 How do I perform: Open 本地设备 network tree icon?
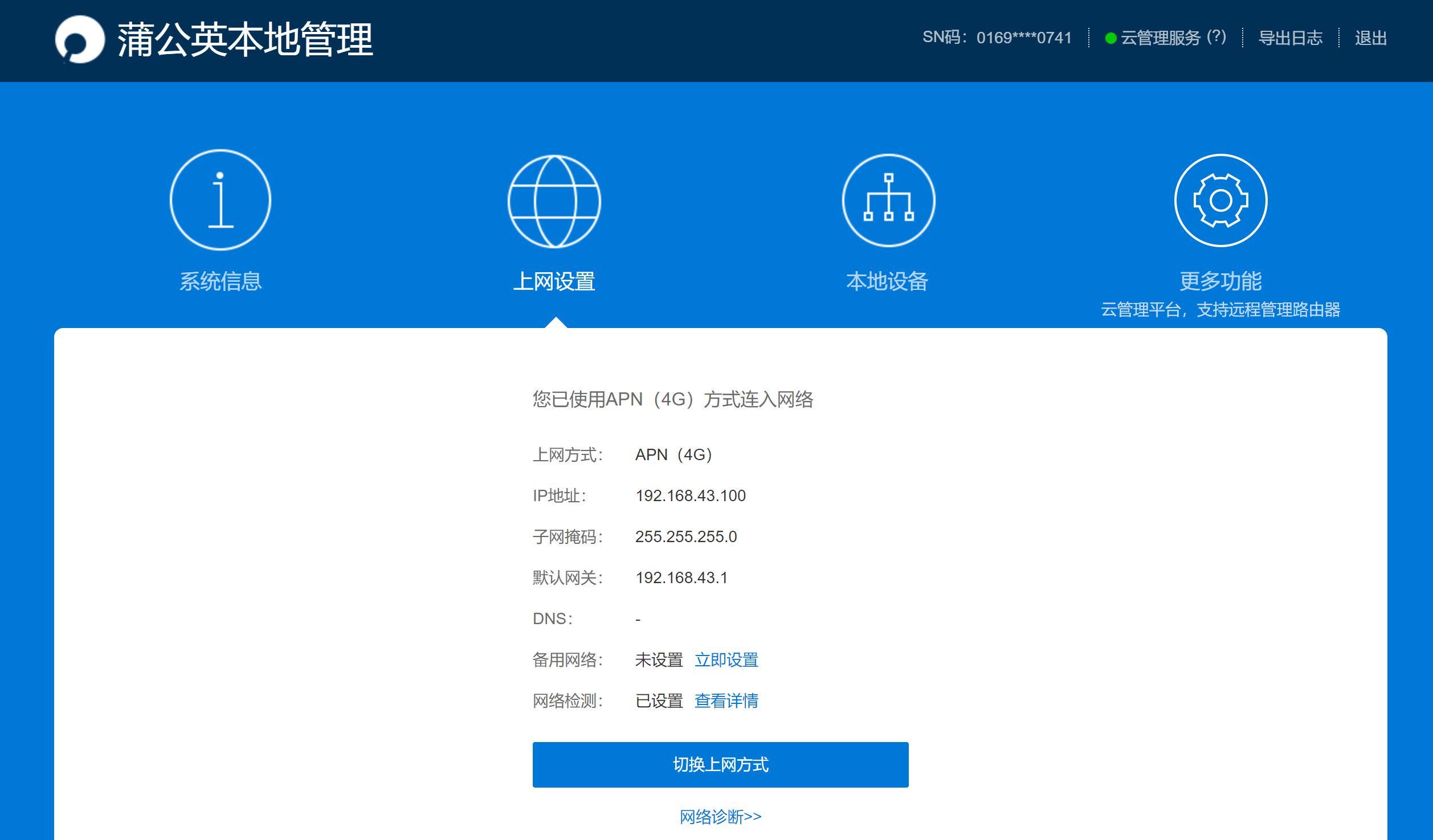click(x=889, y=200)
